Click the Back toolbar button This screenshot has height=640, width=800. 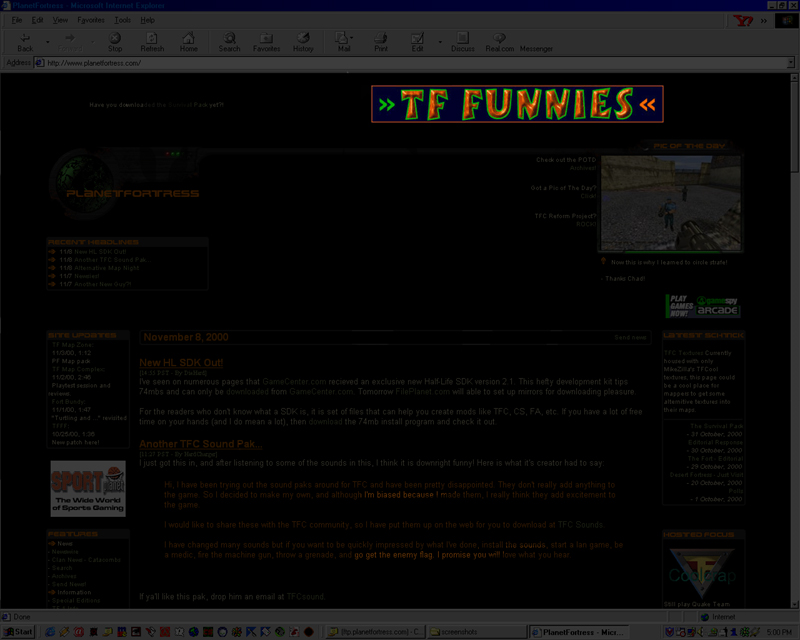(x=24, y=42)
